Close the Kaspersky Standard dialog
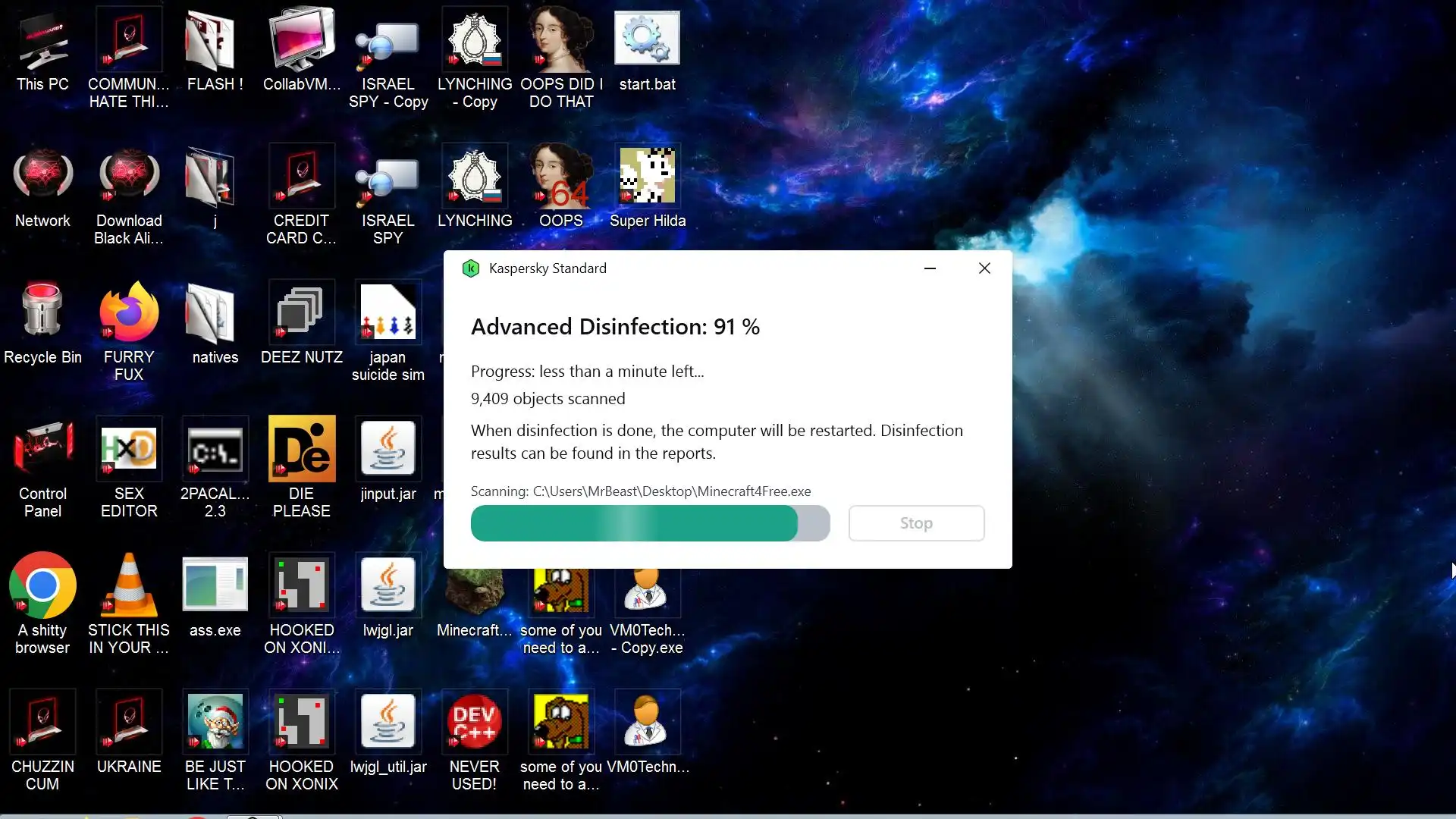The width and height of the screenshot is (1456, 819). [984, 268]
